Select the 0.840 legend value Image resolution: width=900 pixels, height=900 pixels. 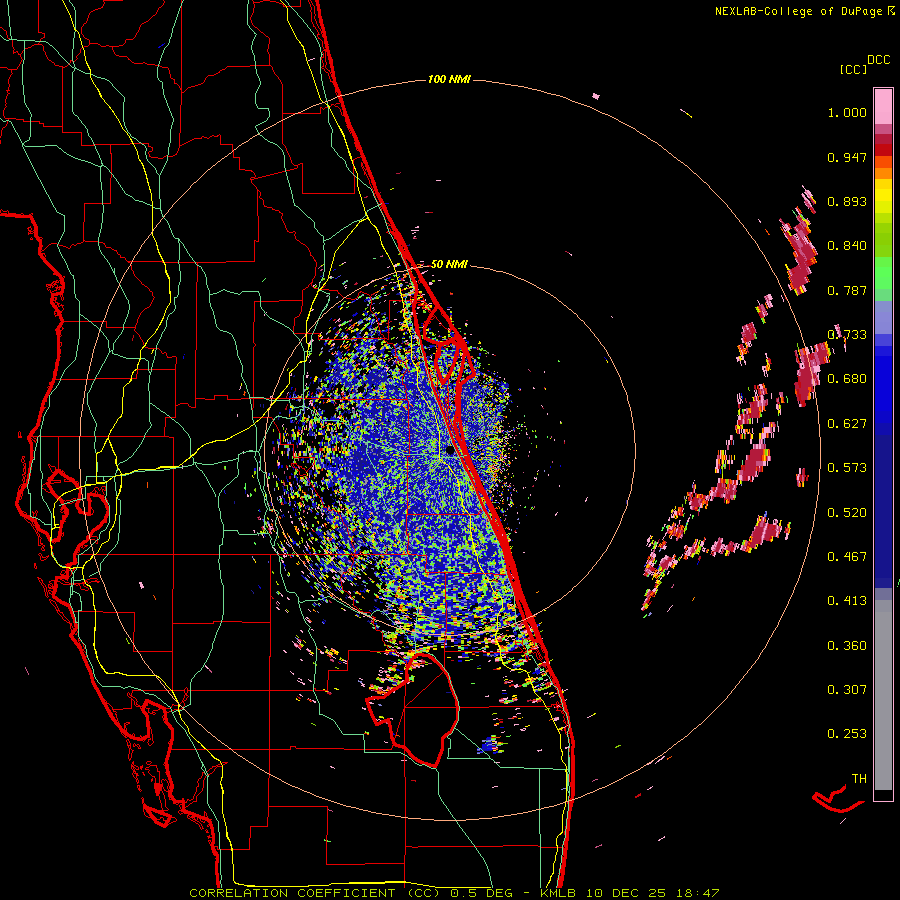coord(847,246)
